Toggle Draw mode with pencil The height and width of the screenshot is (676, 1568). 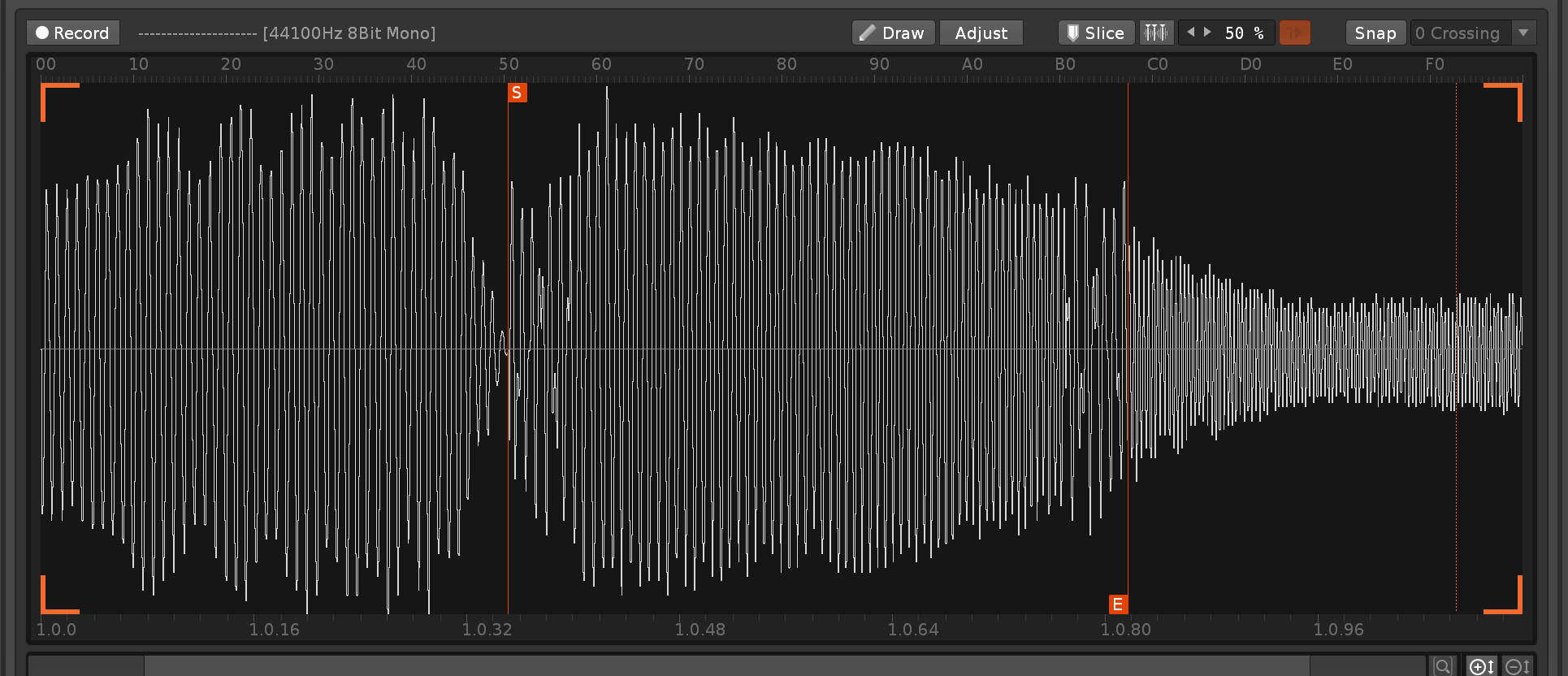(x=893, y=32)
